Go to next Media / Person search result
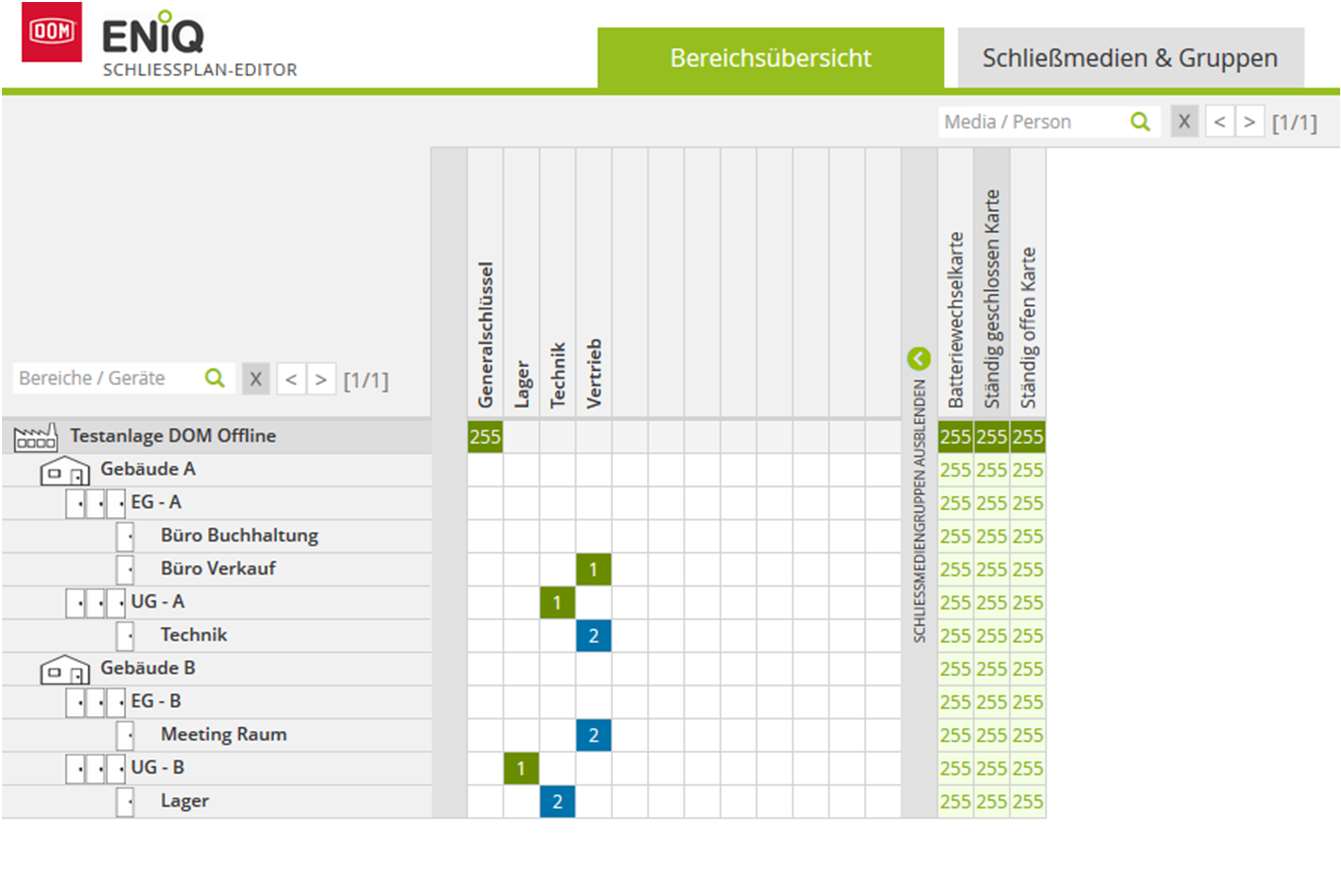This screenshot has height=891, width=1341. click(x=1249, y=122)
